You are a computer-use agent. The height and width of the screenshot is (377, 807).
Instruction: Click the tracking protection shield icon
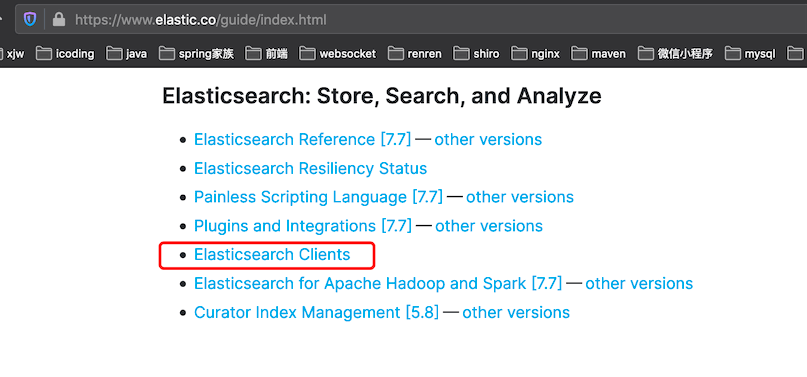(x=30, y=20)
